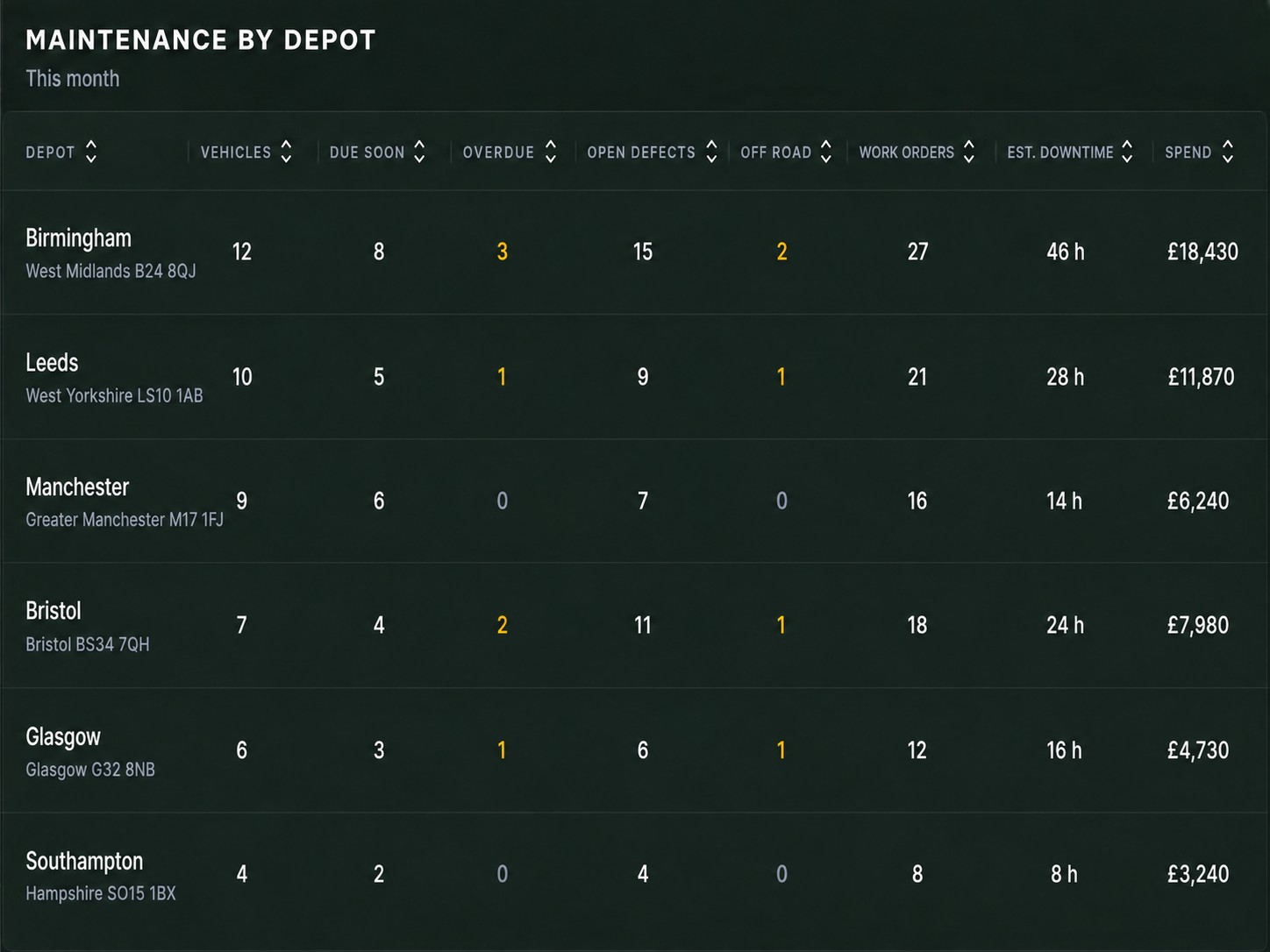Select the Glasgow depot name

(63, 737)
